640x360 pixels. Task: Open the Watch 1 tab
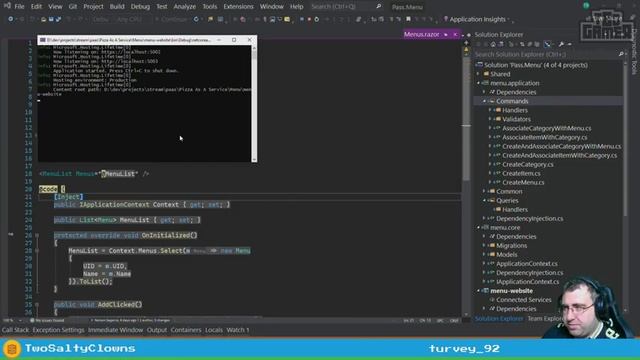[x=238, y=330]
